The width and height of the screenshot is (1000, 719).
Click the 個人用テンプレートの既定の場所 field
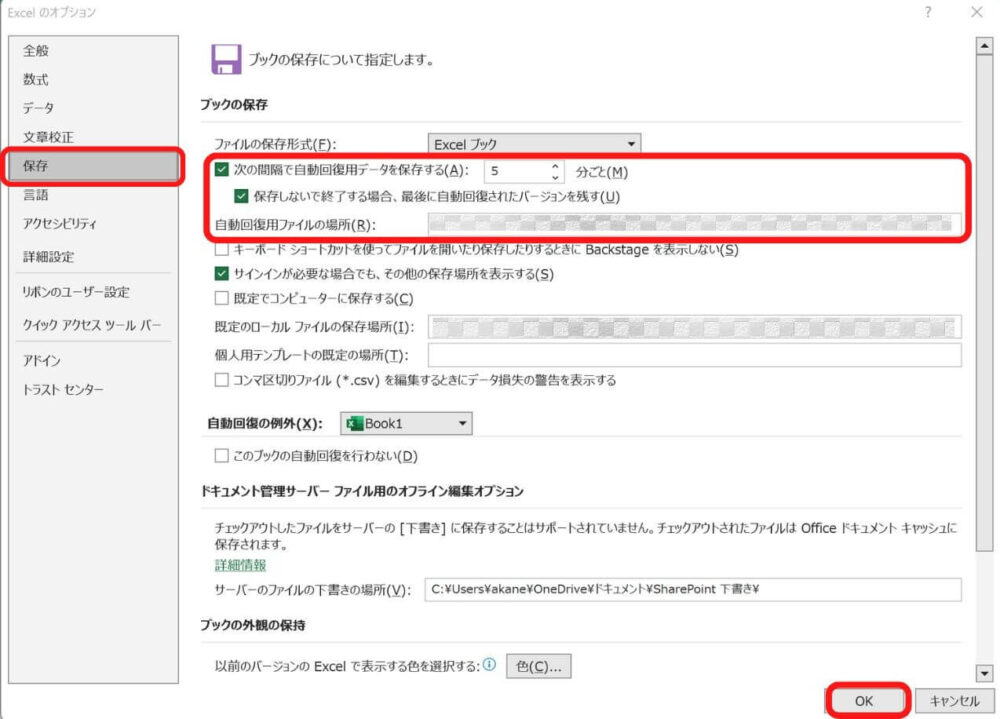[694, 355]
